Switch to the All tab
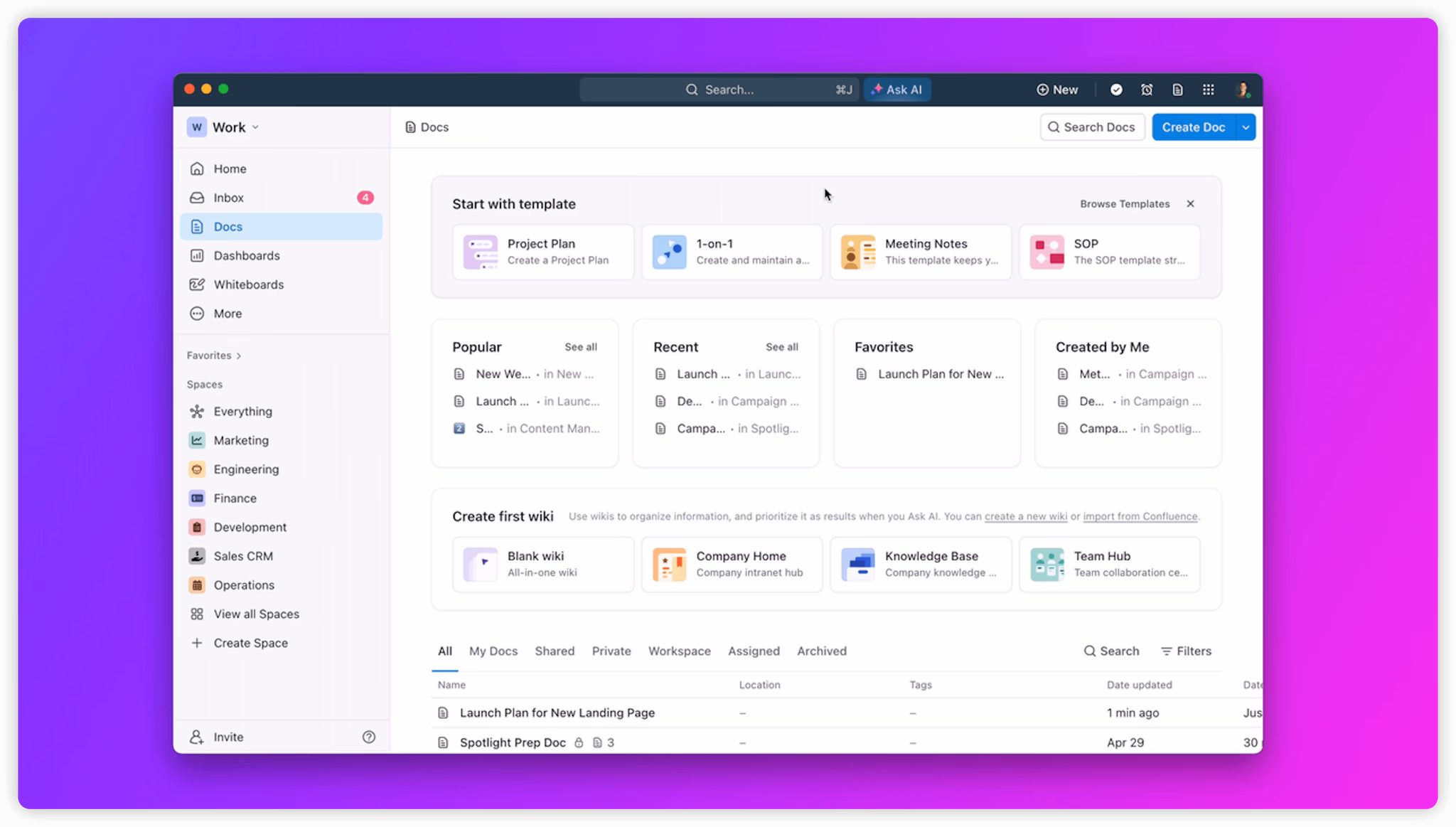 pyautogui.click(x=445, y=651)
